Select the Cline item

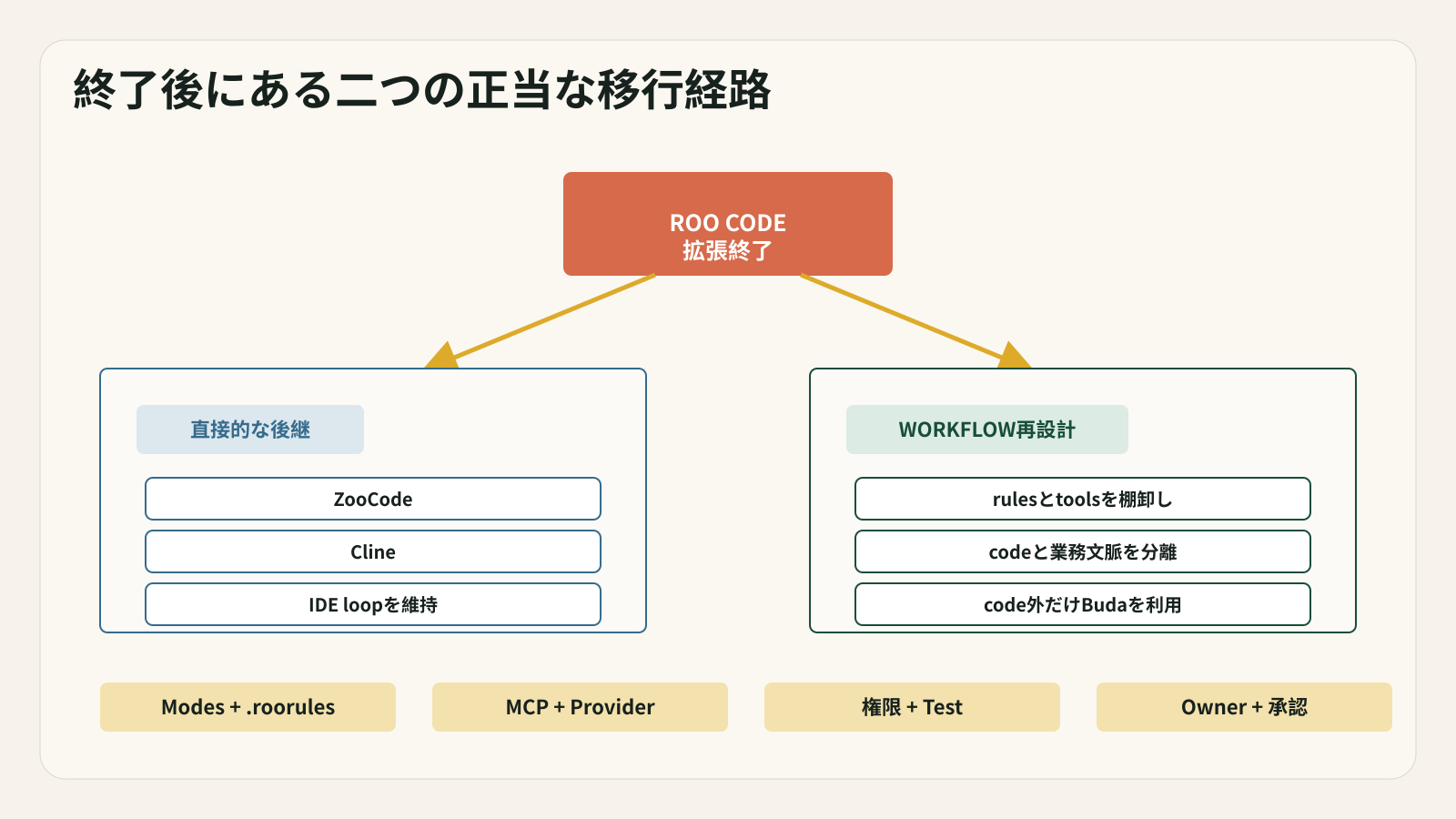coord(373,551)
